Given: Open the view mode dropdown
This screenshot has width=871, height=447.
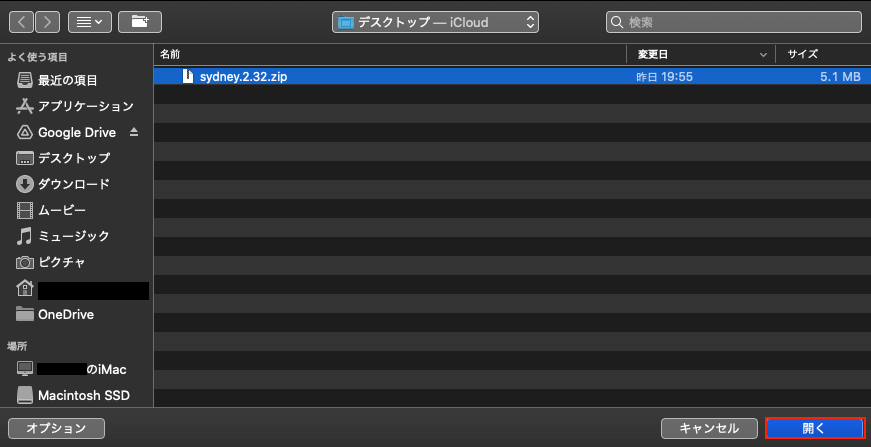Looking at the screenshot, I should point(90,22).
